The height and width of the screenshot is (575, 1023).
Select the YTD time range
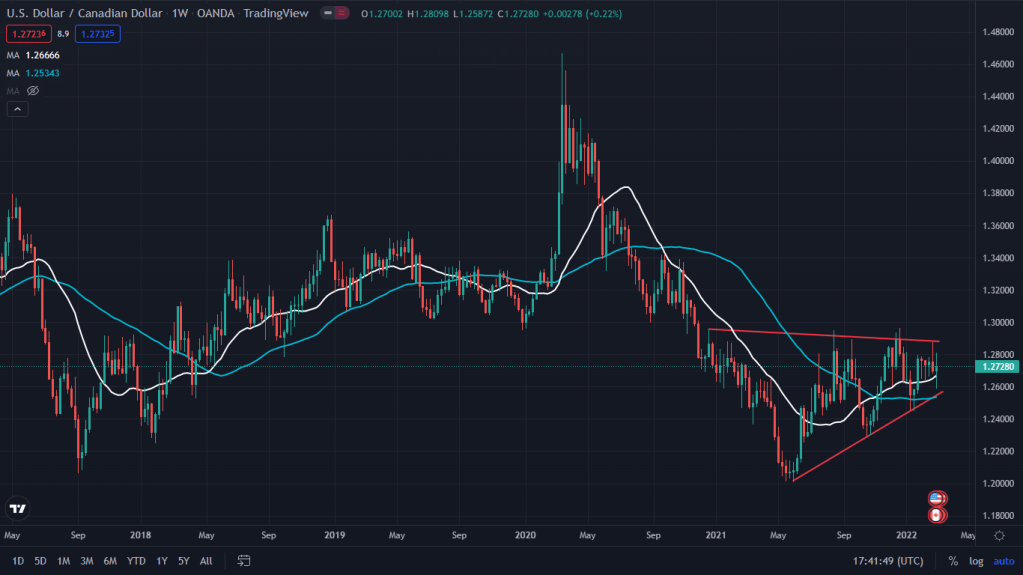point(134,561)
